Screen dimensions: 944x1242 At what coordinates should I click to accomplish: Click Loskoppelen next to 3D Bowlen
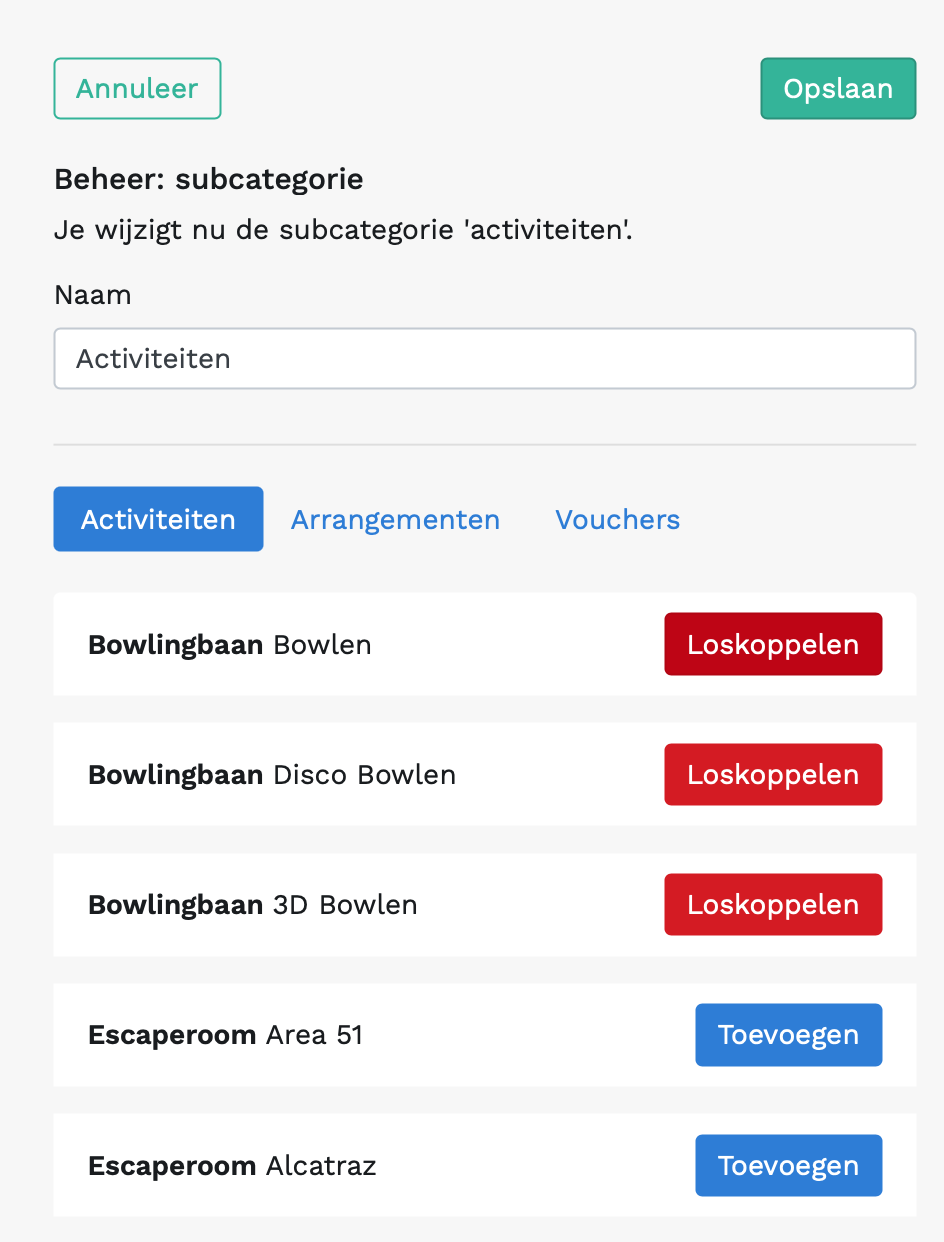(x=773, y=905)
